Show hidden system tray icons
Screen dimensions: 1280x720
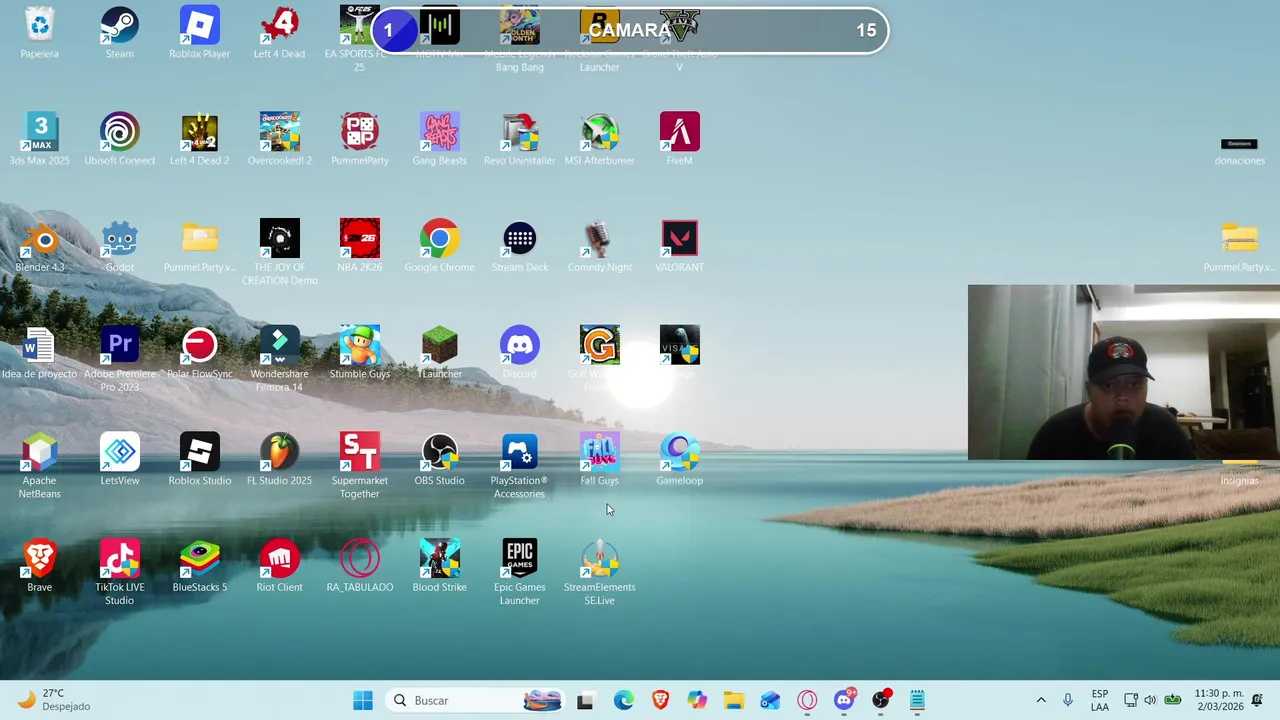[1041, 701]
